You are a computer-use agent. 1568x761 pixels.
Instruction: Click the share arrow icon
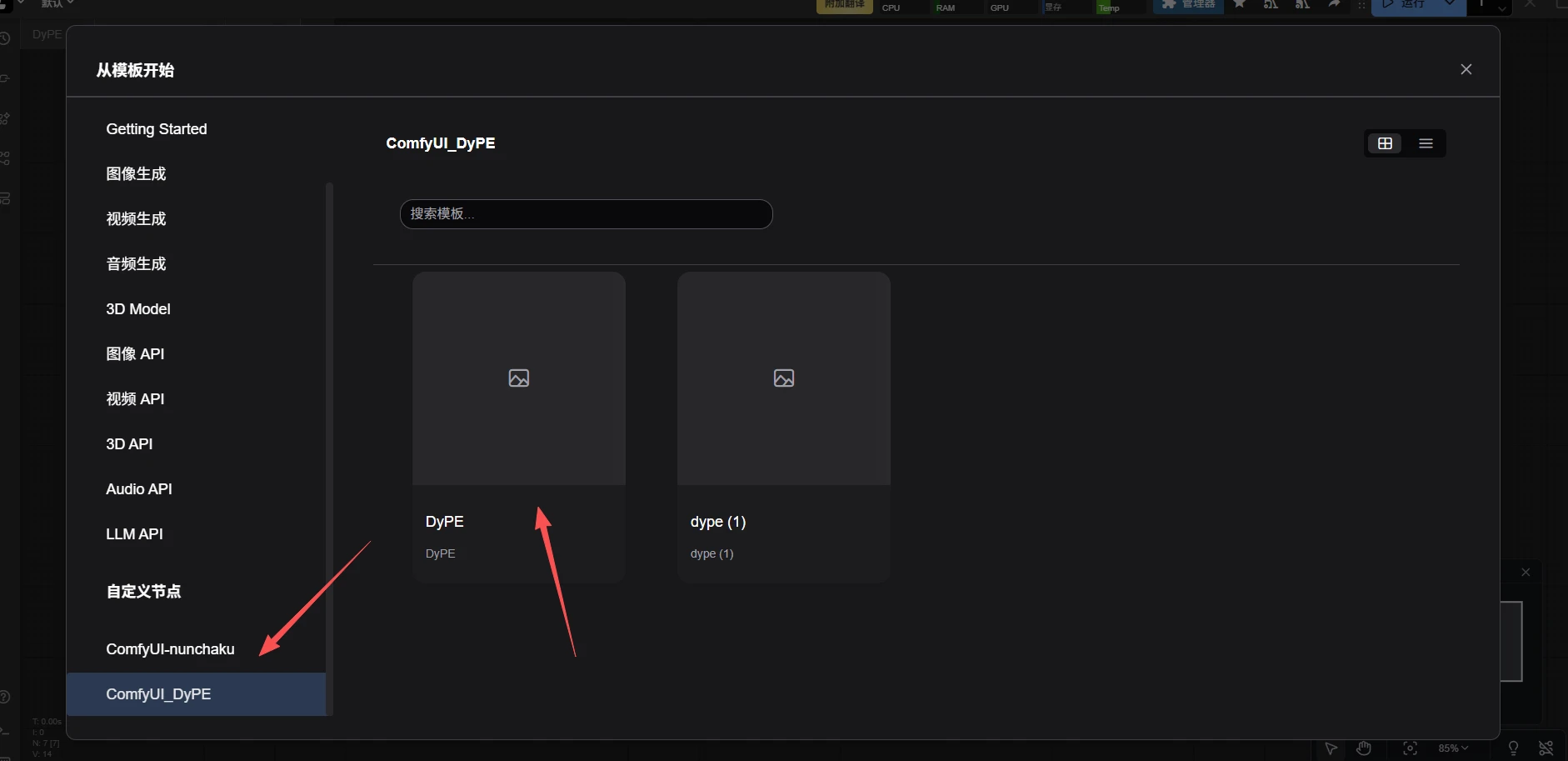(1334, 5)
